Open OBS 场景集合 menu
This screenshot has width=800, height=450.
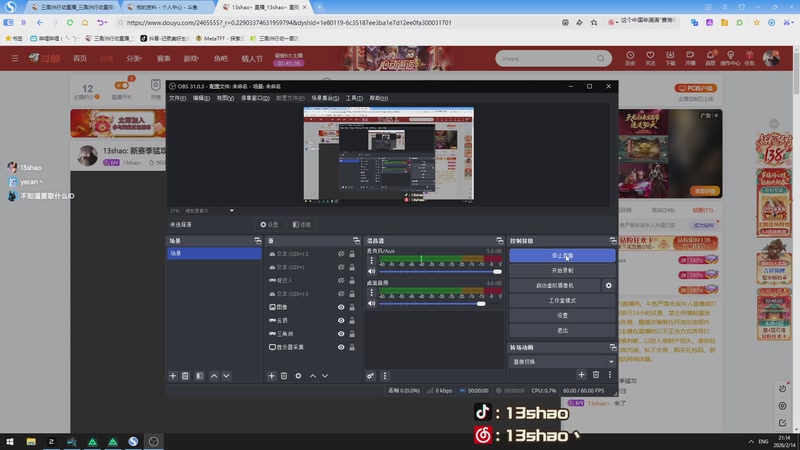click(x=325, y=98)
